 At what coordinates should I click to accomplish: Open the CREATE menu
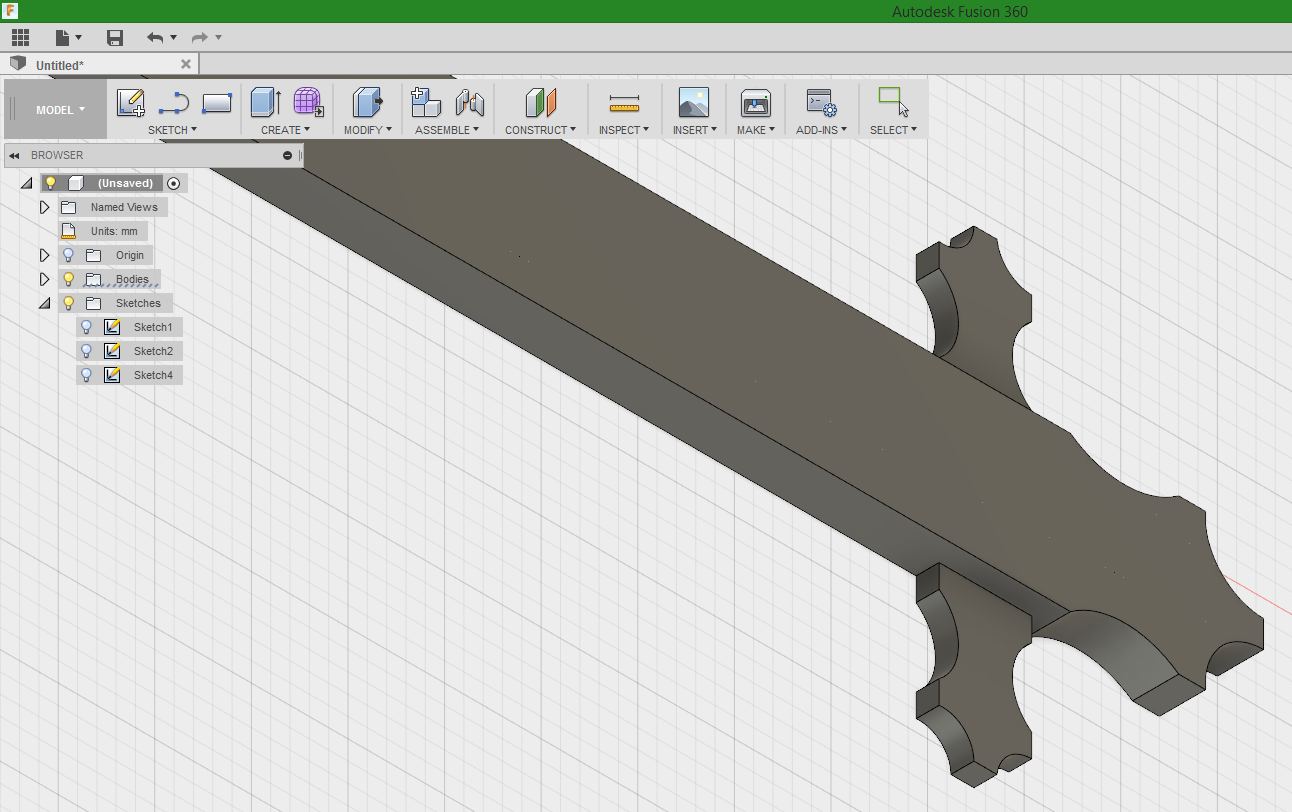pos(286,130)
